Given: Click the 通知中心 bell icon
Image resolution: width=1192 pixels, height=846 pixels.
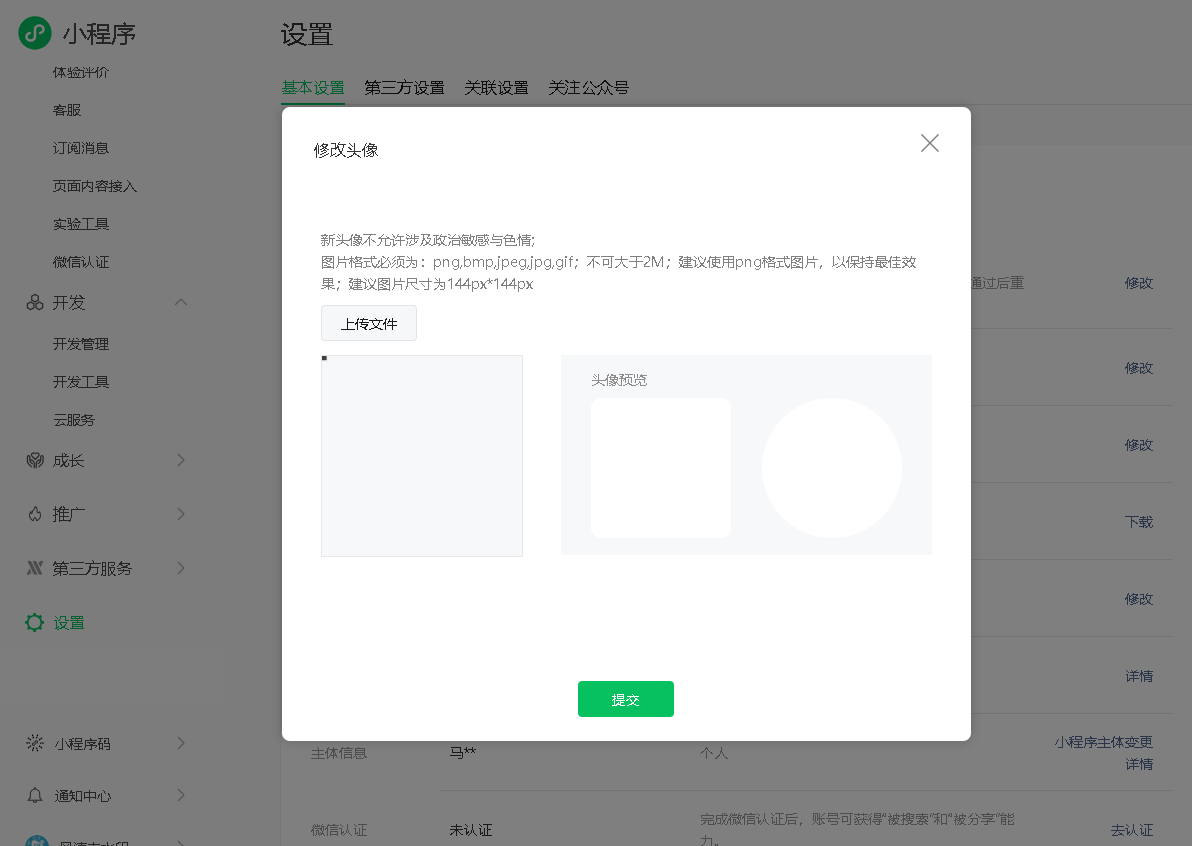Looking at the screenshot, I should [35, 795].
